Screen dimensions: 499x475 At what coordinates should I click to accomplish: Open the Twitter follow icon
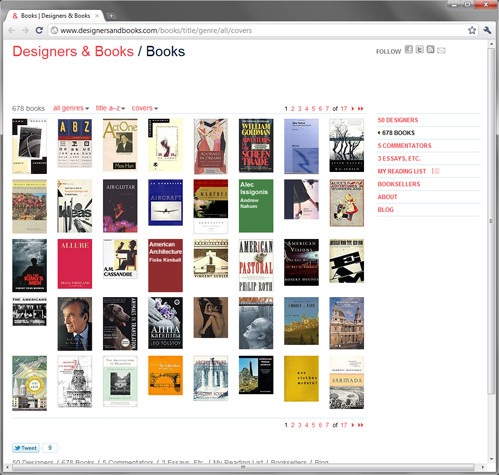420,50
